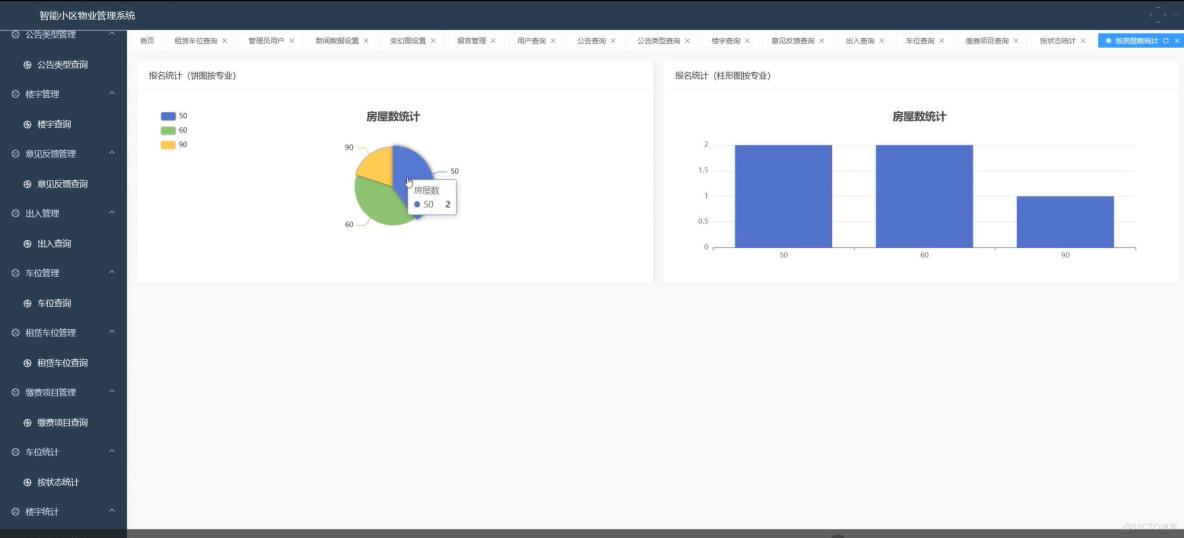This screenshot has width=1184, height=538.
Task: Click the icon beside 意见反馈查询 in sidebar
Action: (x=28, y=184)
